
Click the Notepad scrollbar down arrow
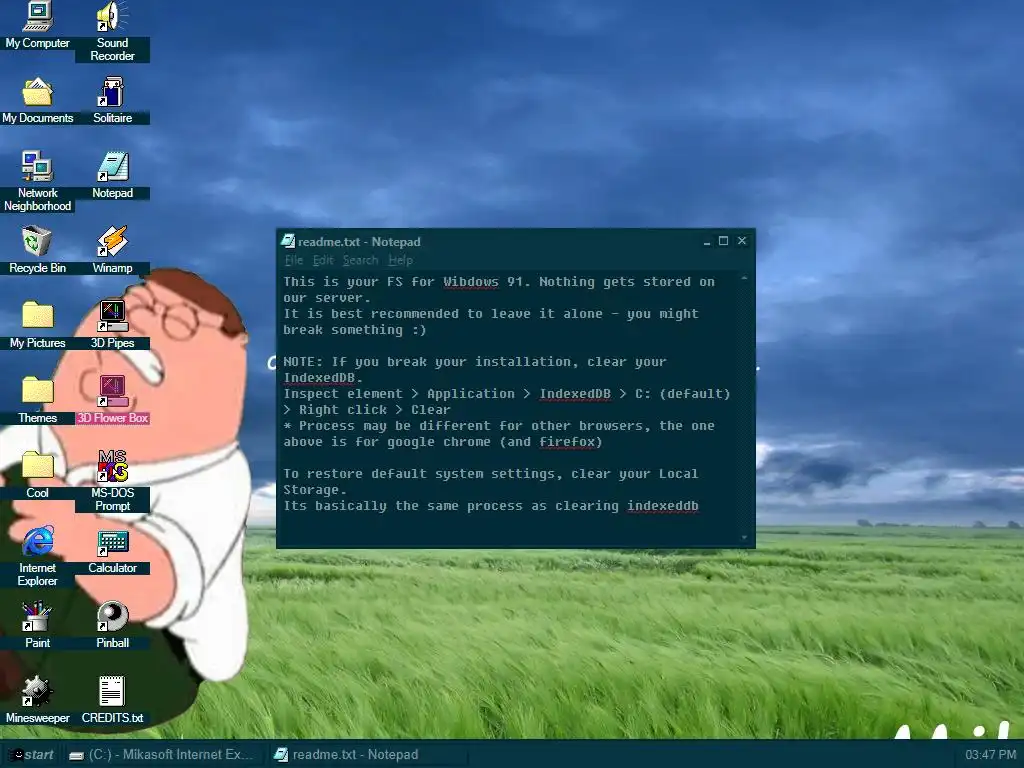tap(744, 537)
